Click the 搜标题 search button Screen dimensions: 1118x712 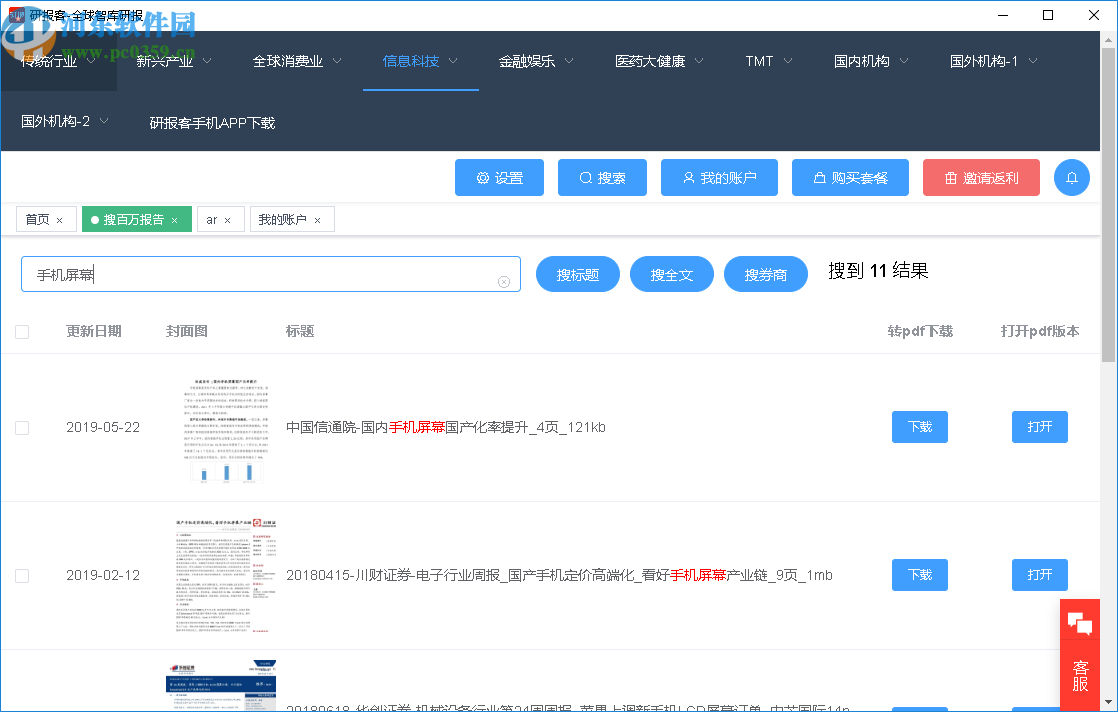click(577, 273)
